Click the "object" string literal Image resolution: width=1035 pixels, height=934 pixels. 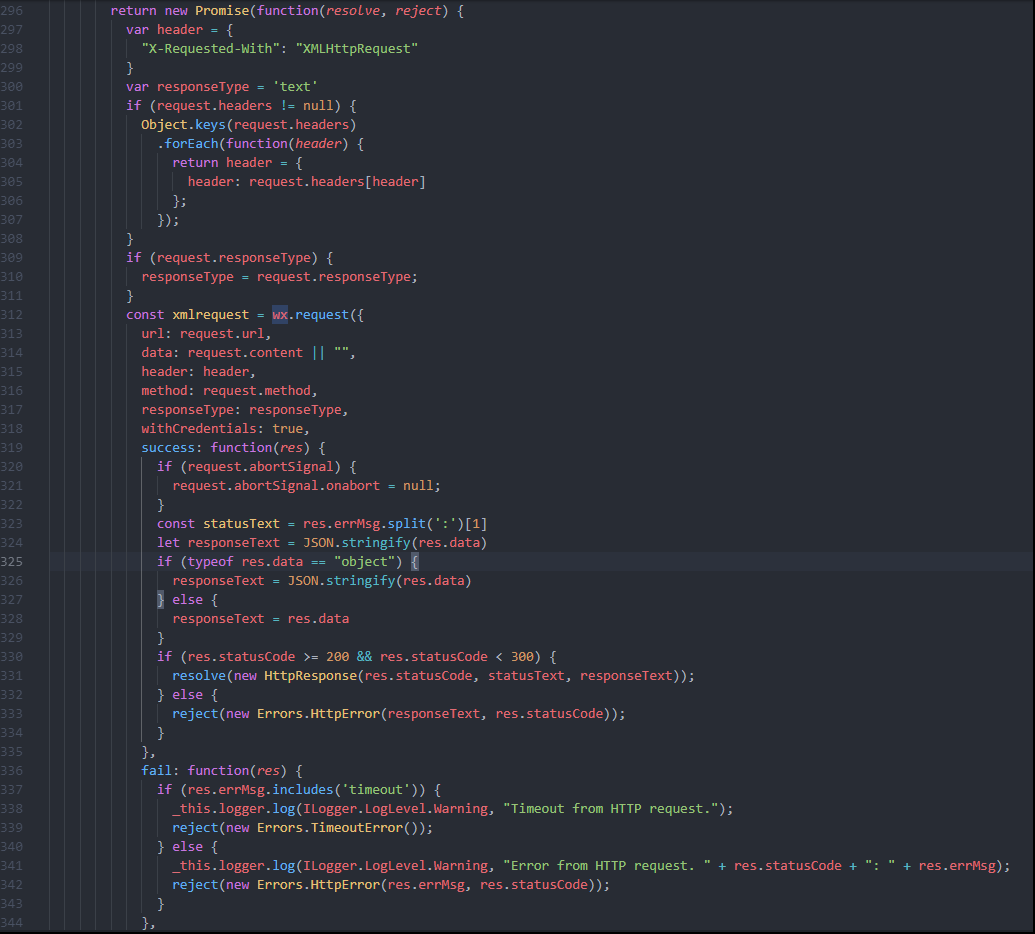point(364,562)
